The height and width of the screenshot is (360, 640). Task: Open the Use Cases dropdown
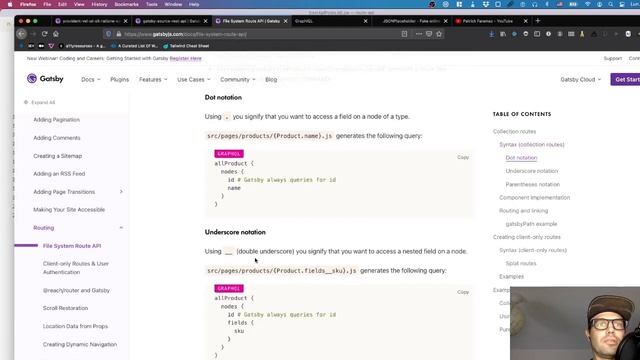tap(193, 79)
